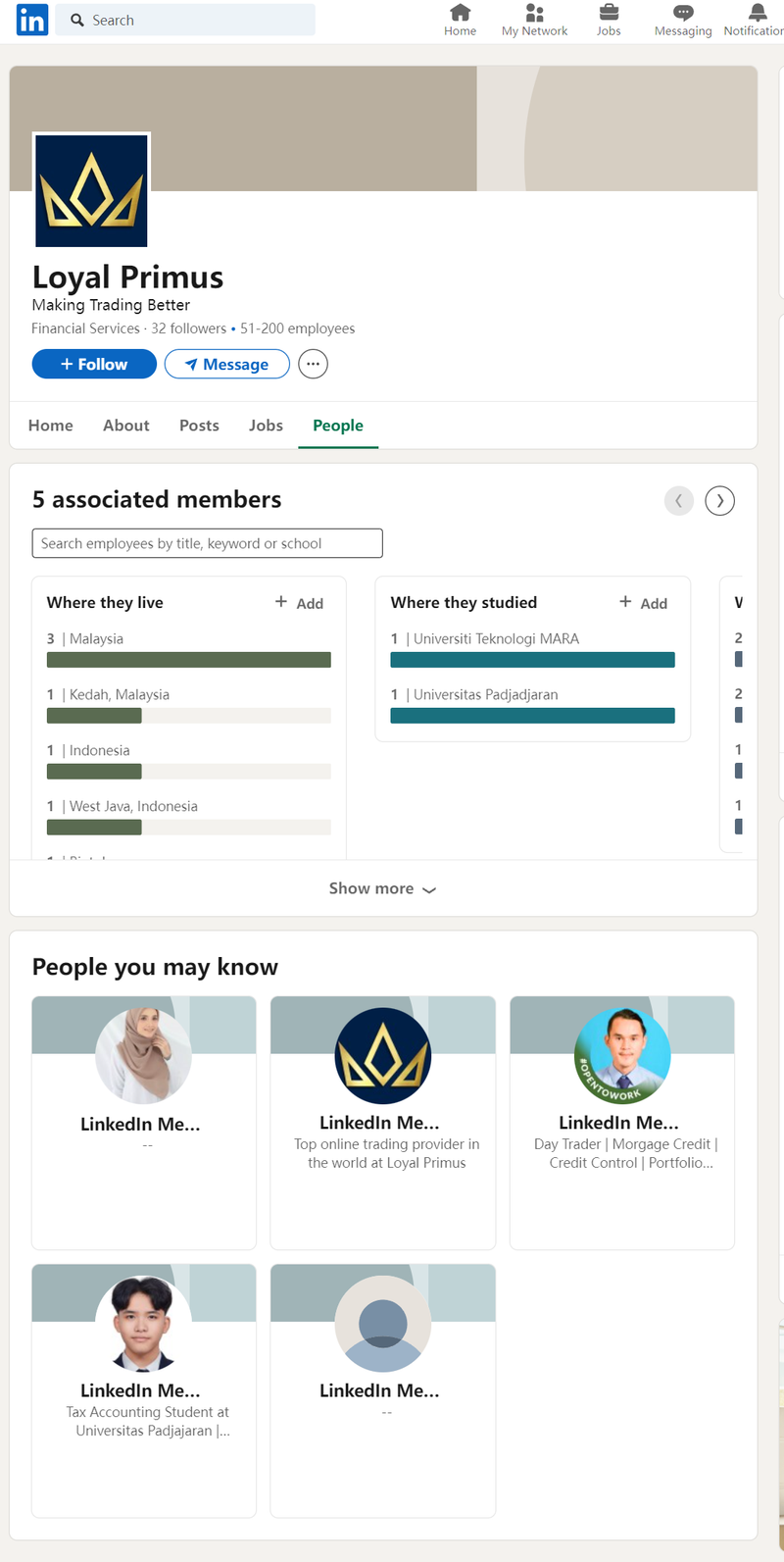Image resolution: width=784 pixels, height=1562 pixels.
Task: Open the three-dot more options button
Action: tap(313, 364)
